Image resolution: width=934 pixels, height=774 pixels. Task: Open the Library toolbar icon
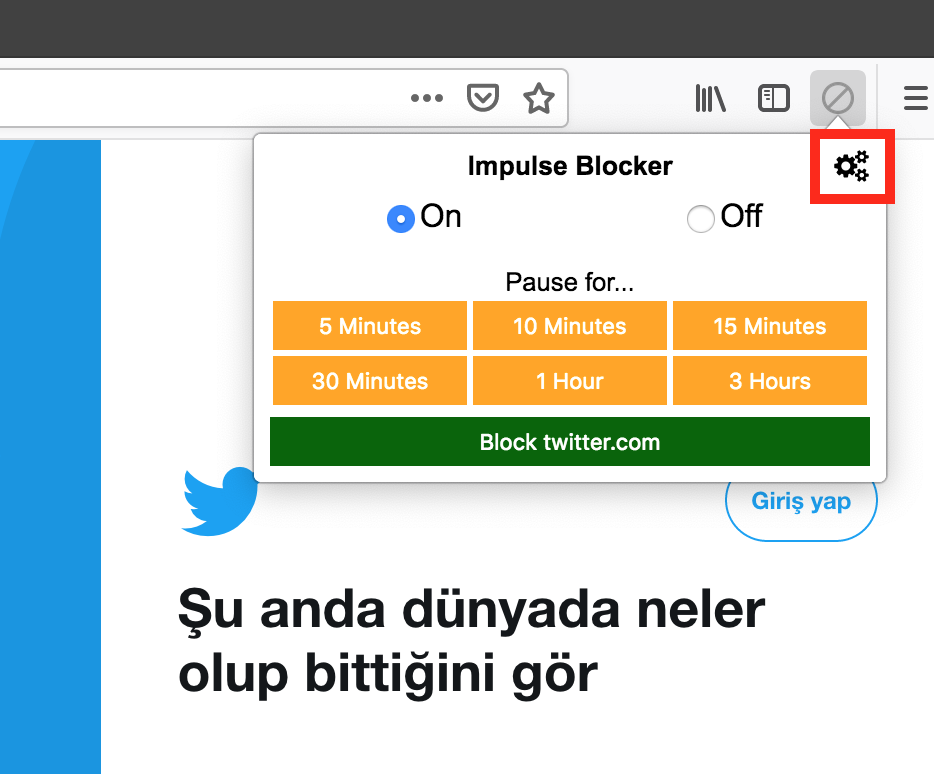(710, 98)
